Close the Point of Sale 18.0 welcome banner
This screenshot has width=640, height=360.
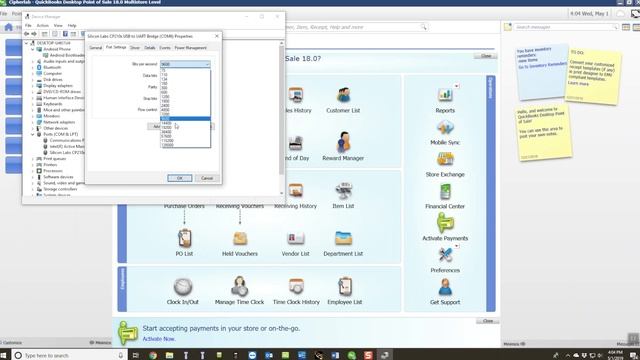click(486, 56)
